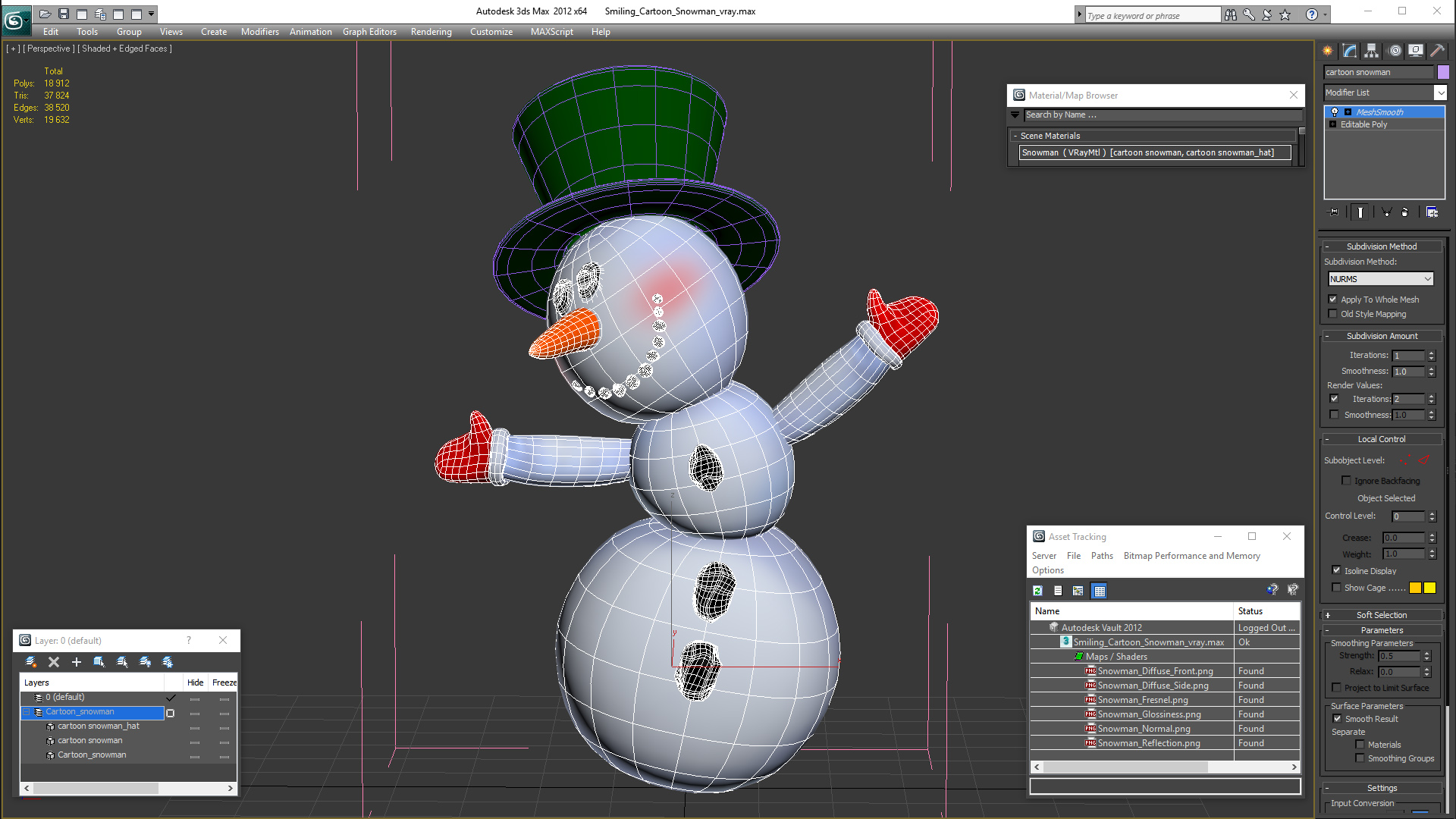Expand Editable Poly in modifier stack
The width and height of the screenshot is (1456, 819).
click(1333, 124)
